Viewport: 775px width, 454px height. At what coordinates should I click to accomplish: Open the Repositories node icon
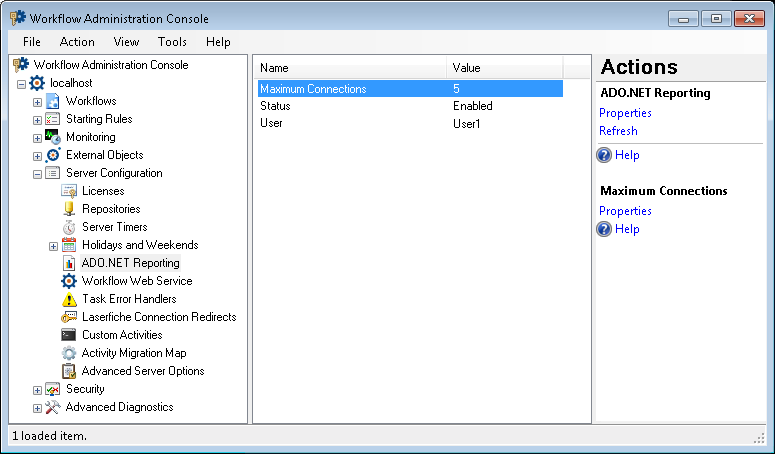coord(69,209)
